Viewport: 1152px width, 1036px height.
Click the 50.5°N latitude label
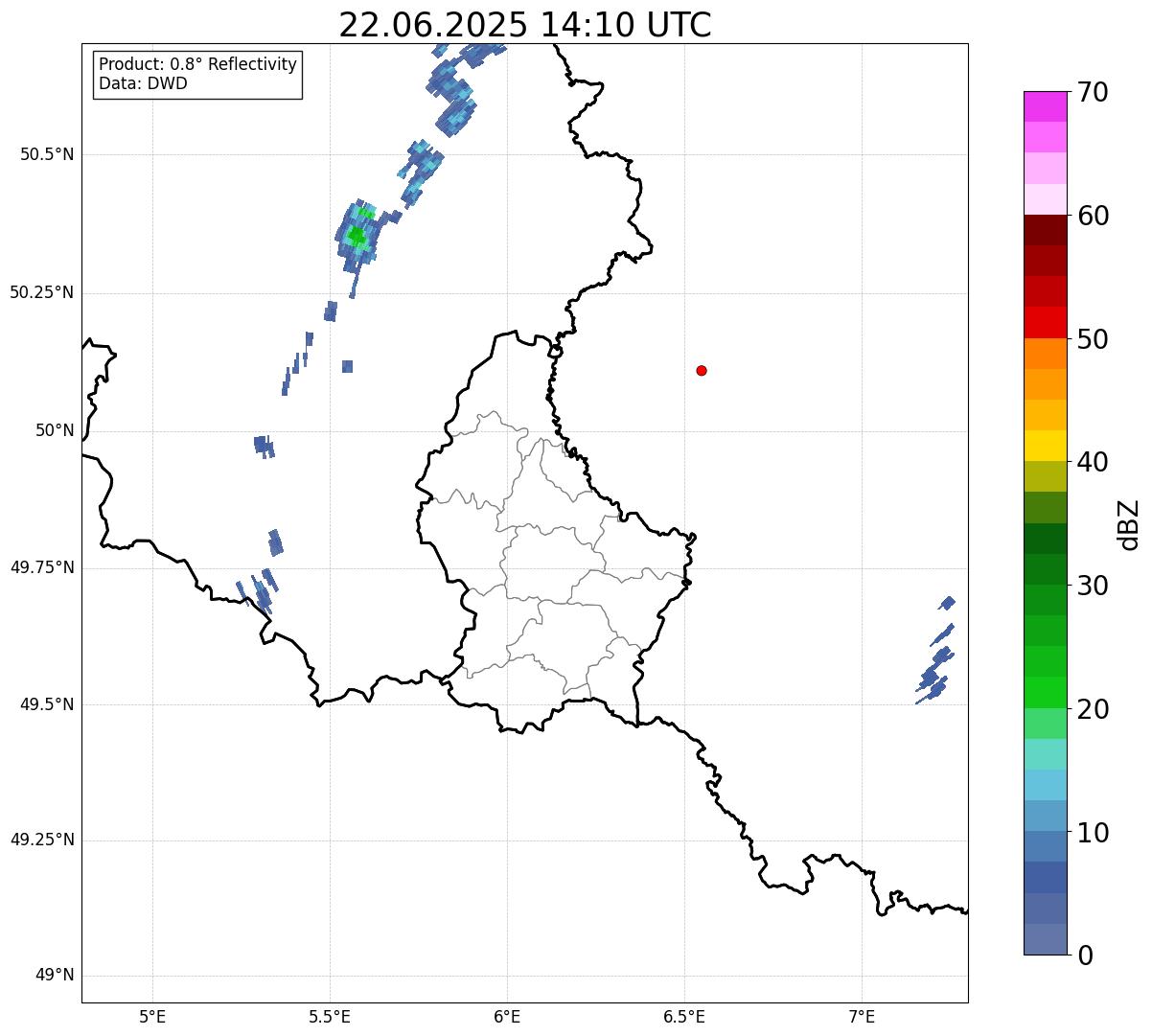[x=47, y=154]
